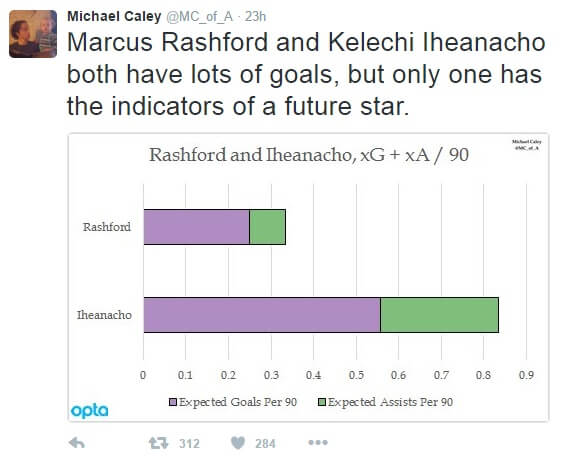Image resolution: width=580 pixels, height=461 pixels.
Task: Click the green Expected Assists legend swatch
Action: [322, 402]
